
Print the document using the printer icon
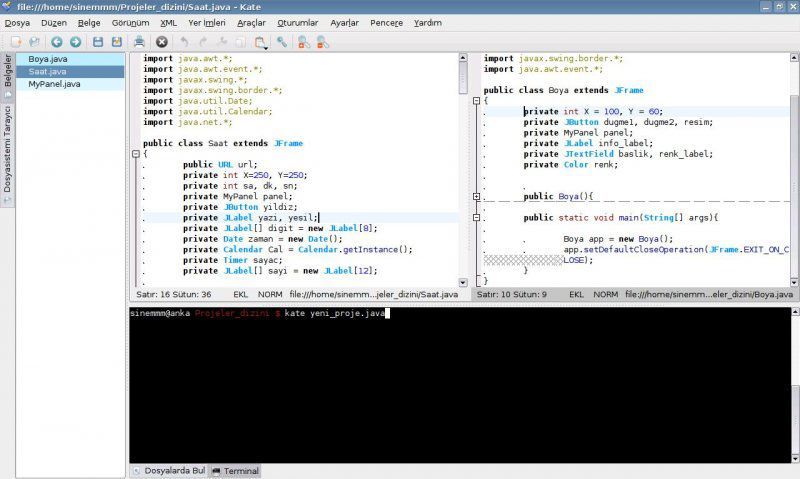(140, 42)
